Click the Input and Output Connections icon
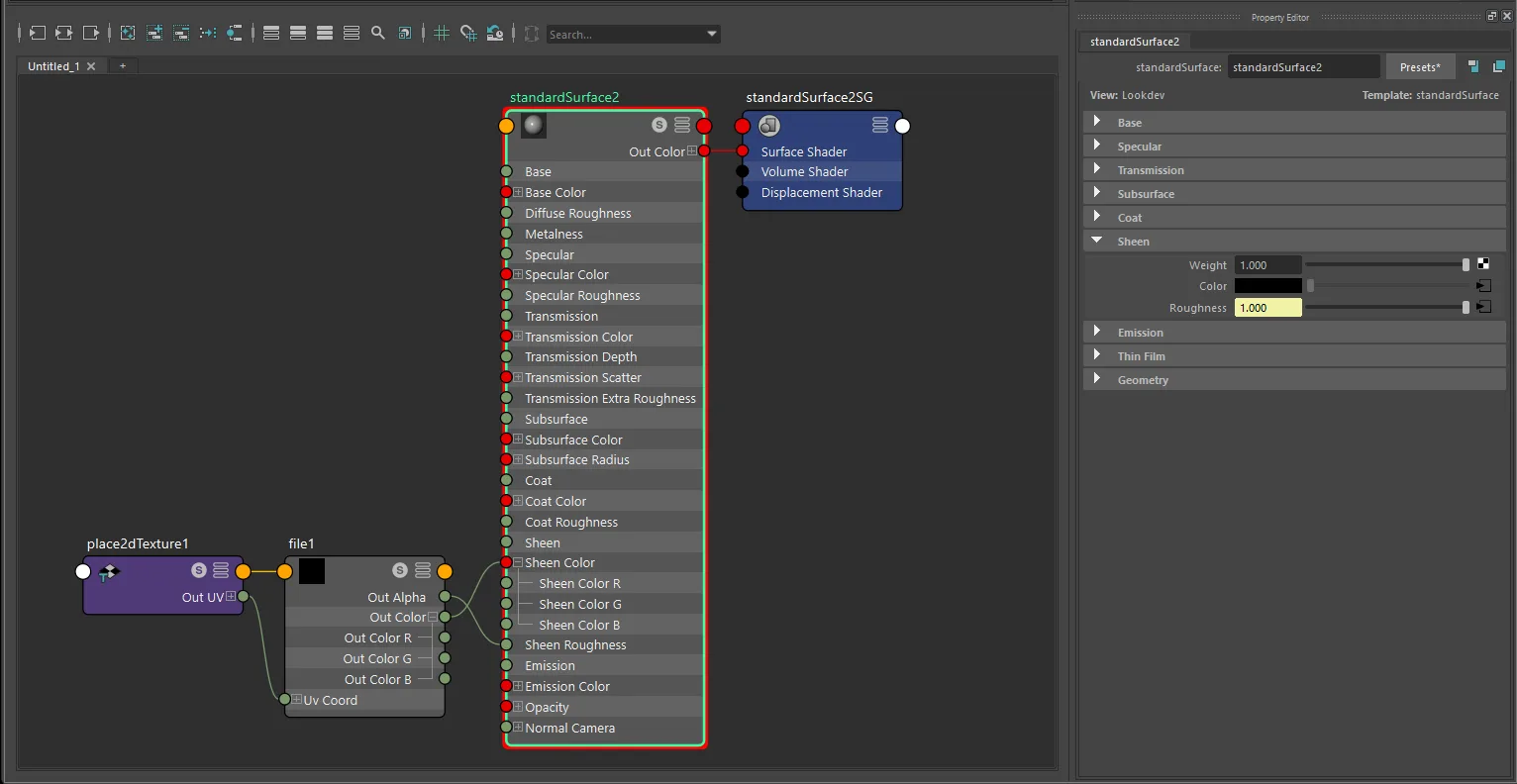The image size is (1517, 784). (x=63, y=34)
